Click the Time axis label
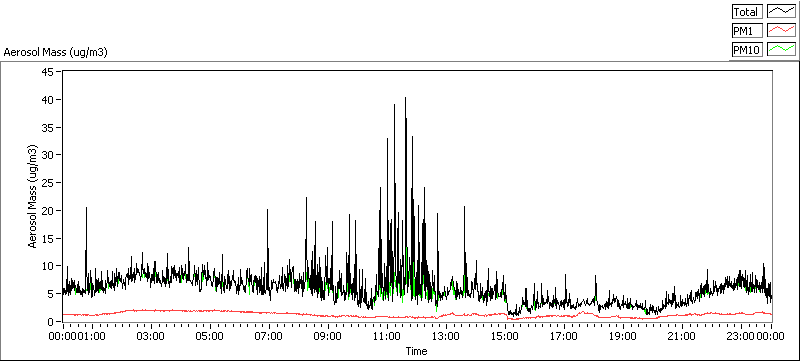This screenshot has width=800, height=361. pos(416,351)
